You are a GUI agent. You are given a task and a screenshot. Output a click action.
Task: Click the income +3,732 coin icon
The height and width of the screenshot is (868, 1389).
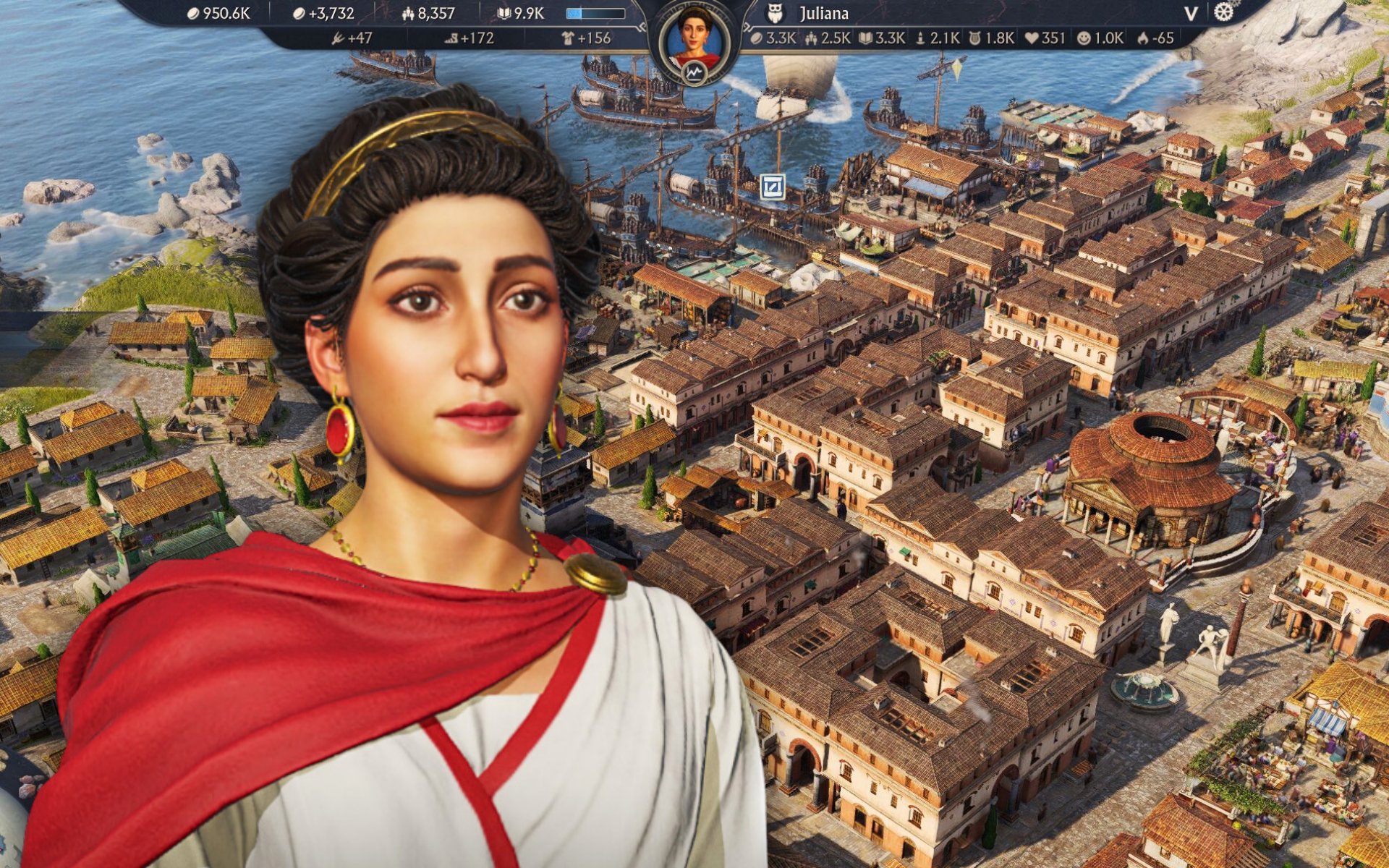tap(299, 13)
